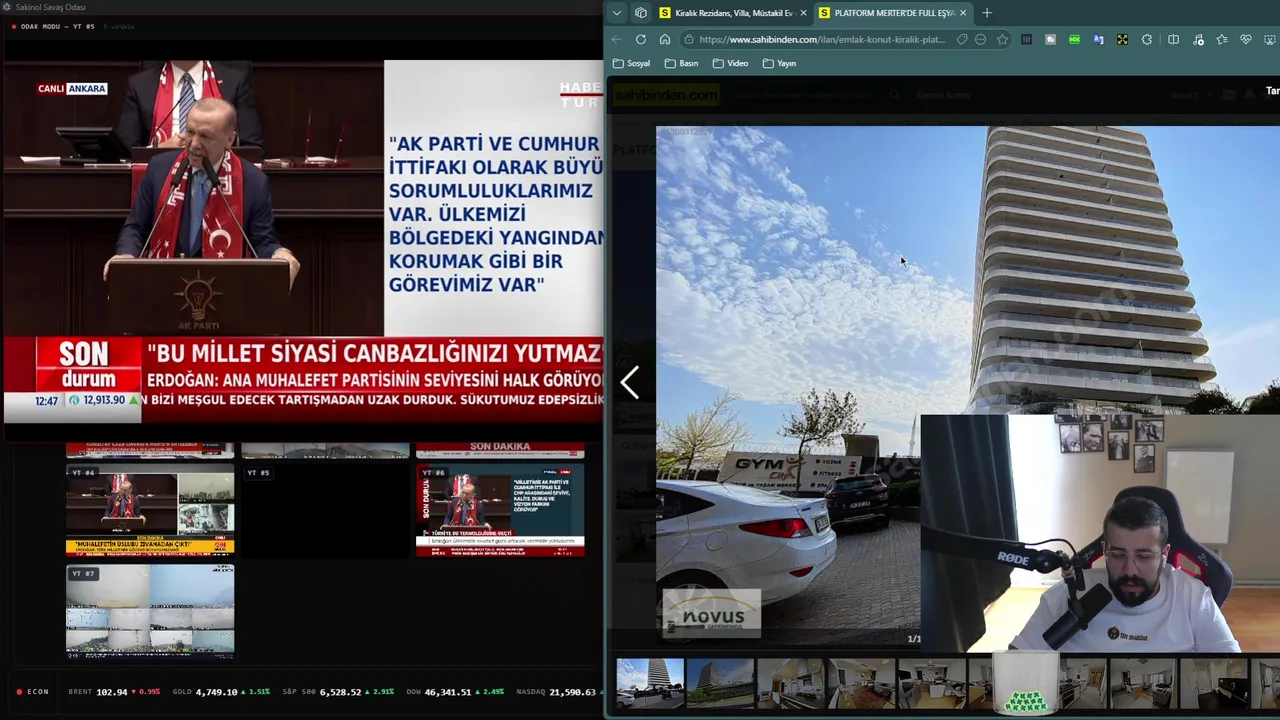Viewport: 1280px width, 720px height.
Task: Open the address bar more-options ellipsis icon
Action: [x=981, y=39]
